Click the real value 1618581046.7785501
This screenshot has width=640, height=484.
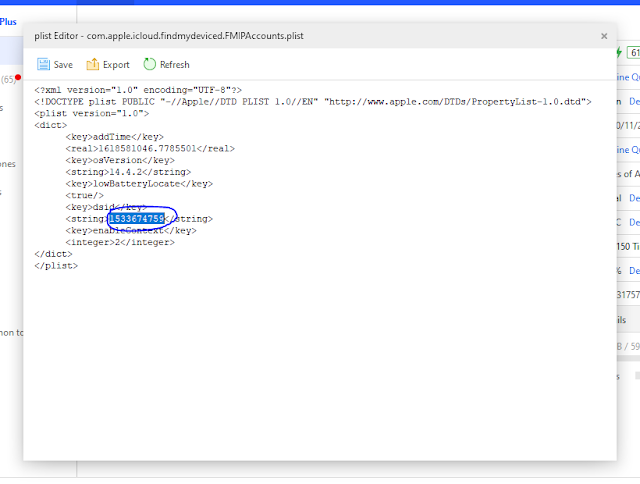150,149
